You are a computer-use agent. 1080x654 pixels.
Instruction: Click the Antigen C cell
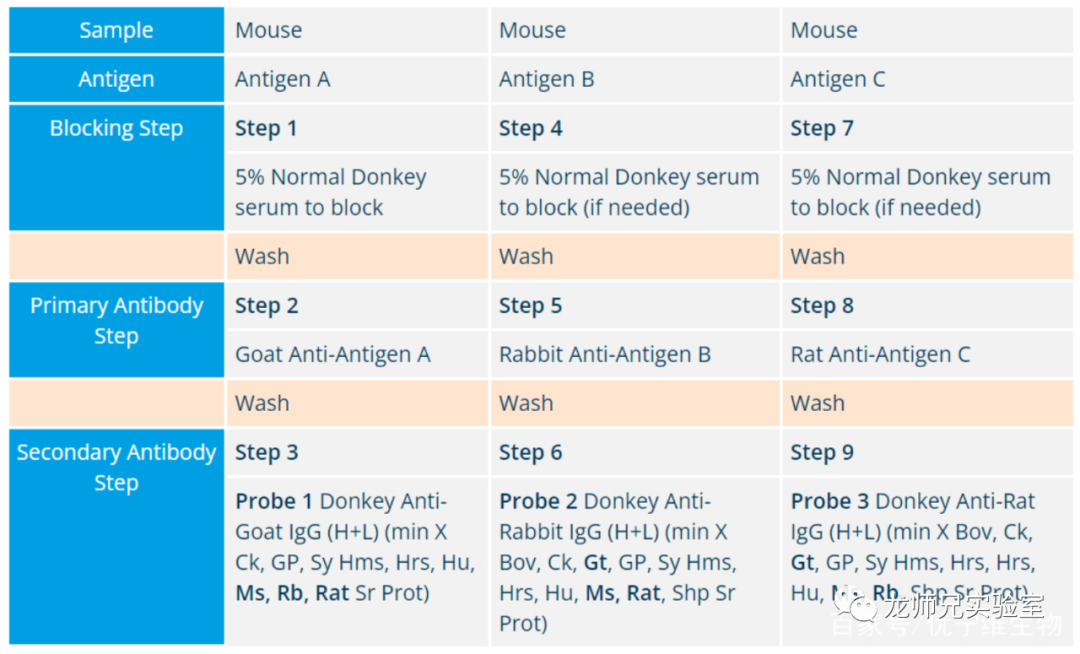click(837, 79)
